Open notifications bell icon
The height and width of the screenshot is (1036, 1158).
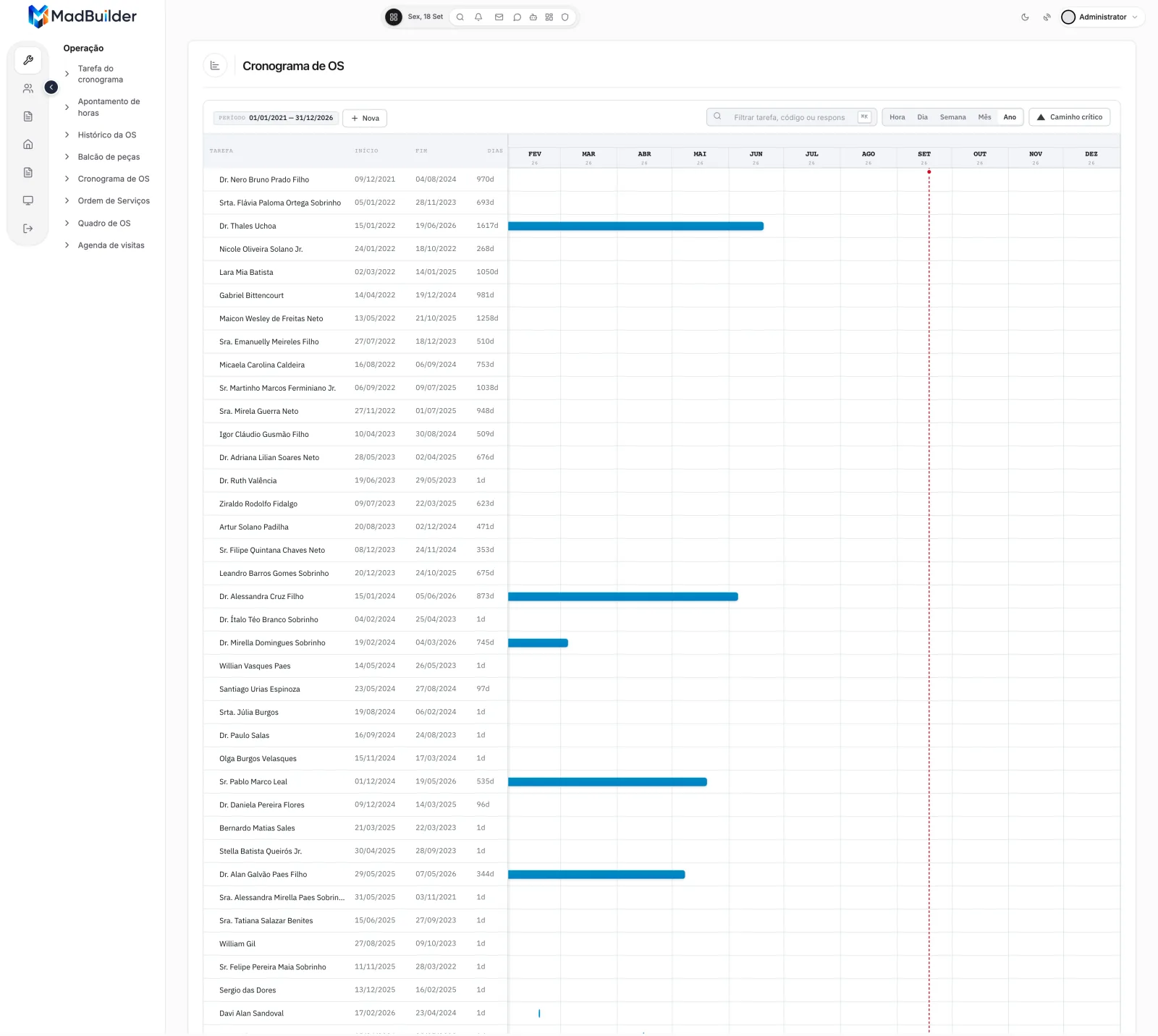[x=478, y=17]
